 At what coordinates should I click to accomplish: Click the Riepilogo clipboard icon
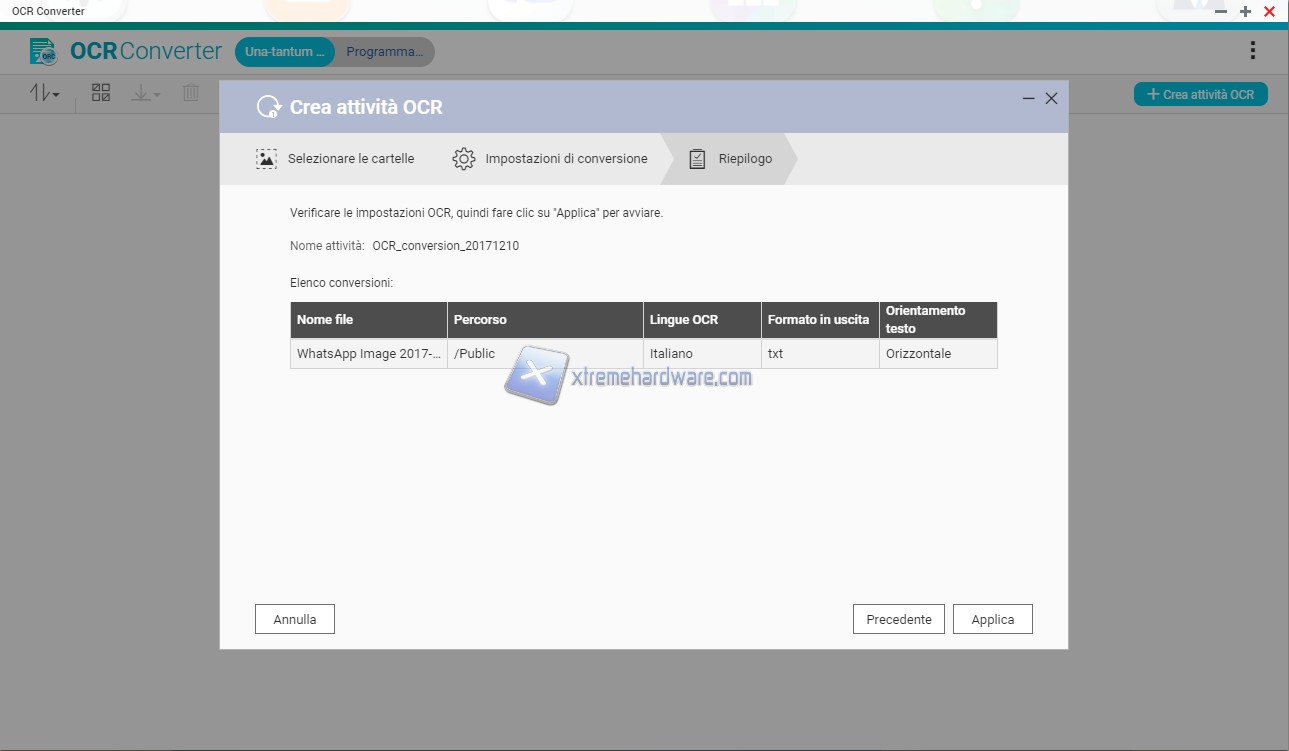click(x=697, y=159)
